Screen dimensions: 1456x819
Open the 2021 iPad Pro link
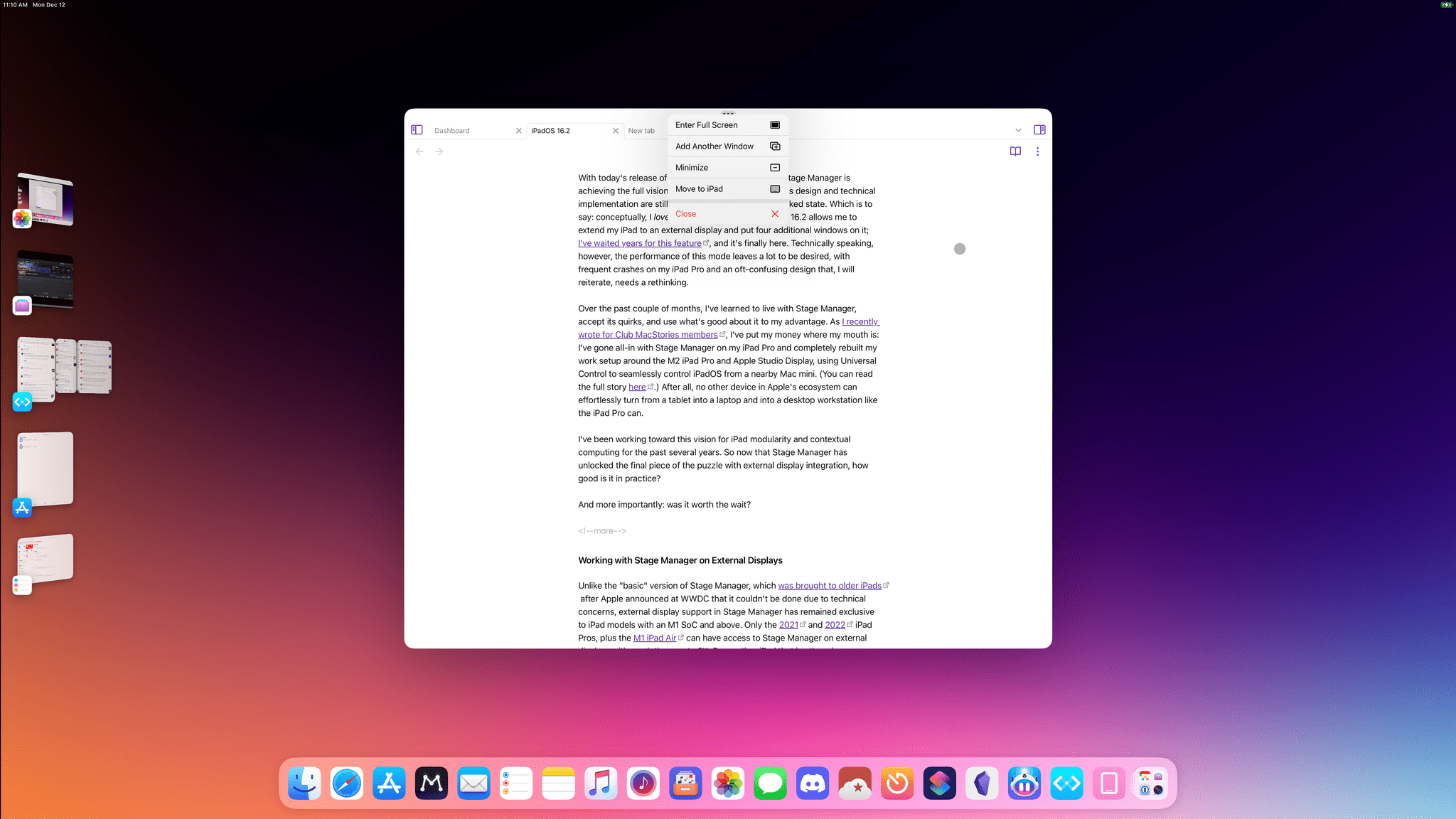pos(788,625)
